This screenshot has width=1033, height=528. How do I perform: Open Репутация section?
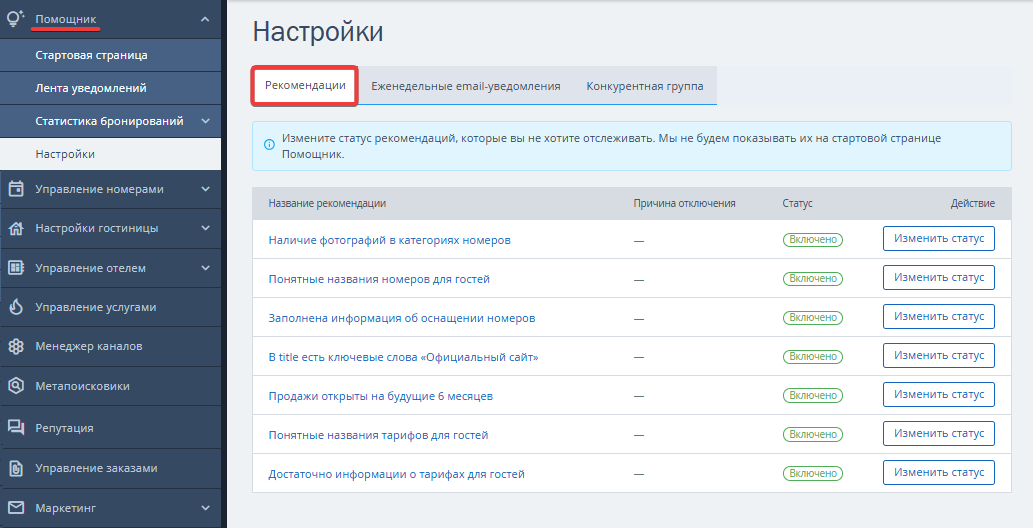point(111,428)
